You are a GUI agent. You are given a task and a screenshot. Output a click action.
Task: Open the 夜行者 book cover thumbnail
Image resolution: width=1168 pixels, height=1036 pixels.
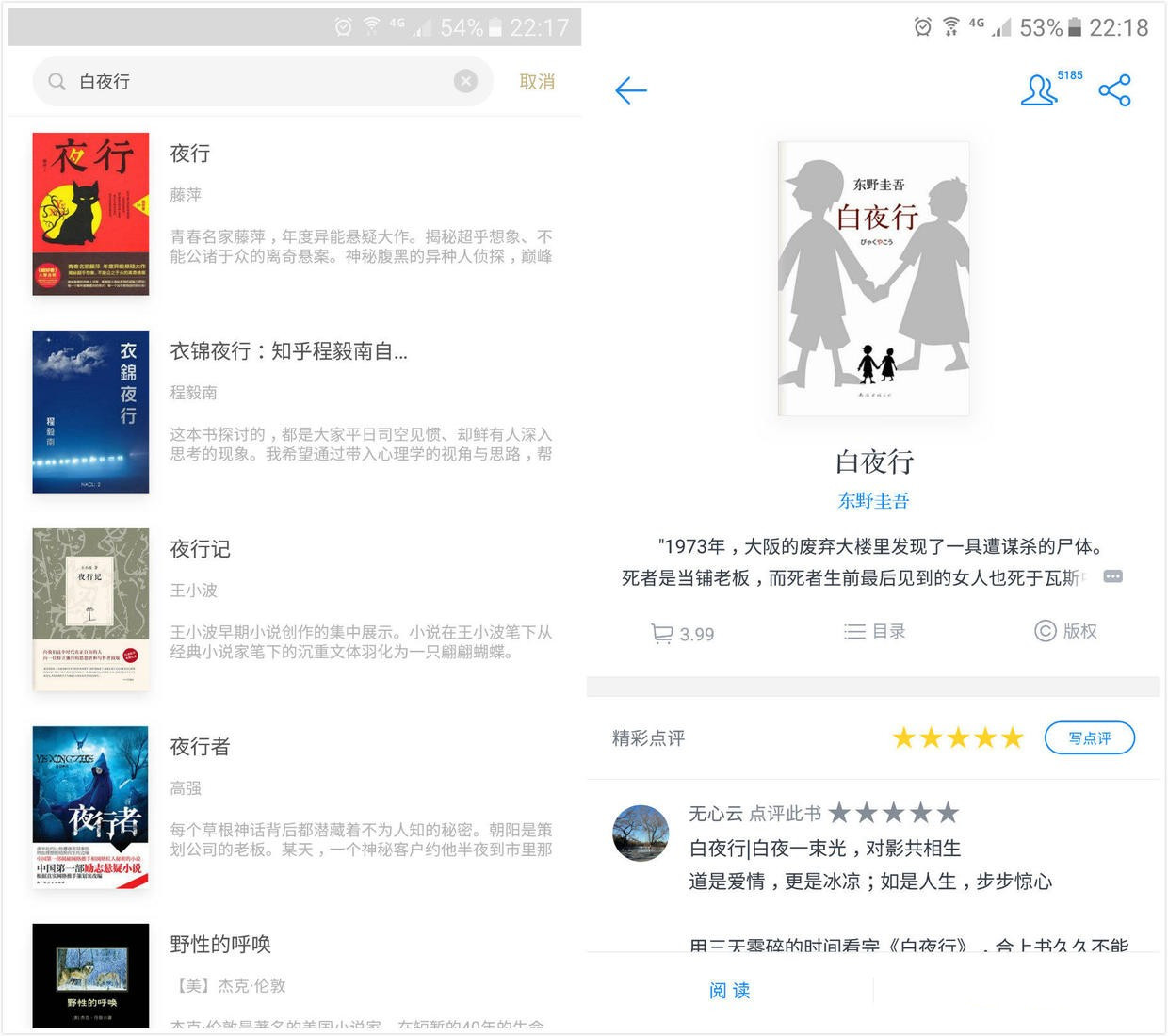point(90,807)
